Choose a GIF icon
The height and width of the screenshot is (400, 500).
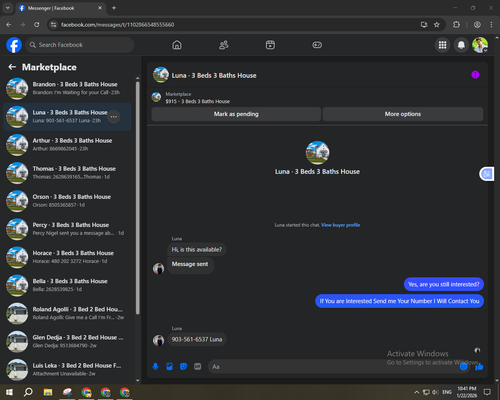[x=198, y=367]
